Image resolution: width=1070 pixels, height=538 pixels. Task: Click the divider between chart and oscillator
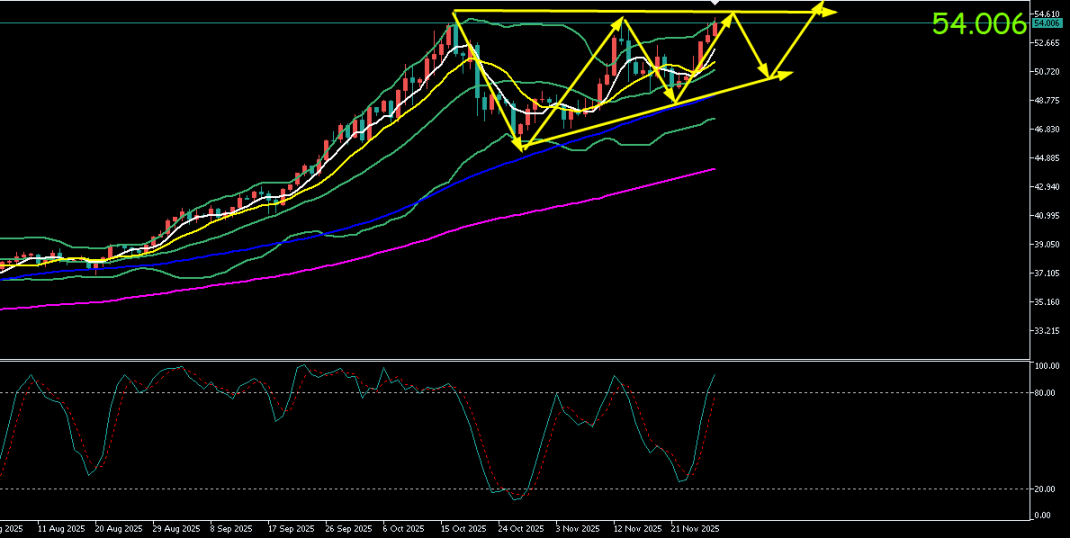515,359
